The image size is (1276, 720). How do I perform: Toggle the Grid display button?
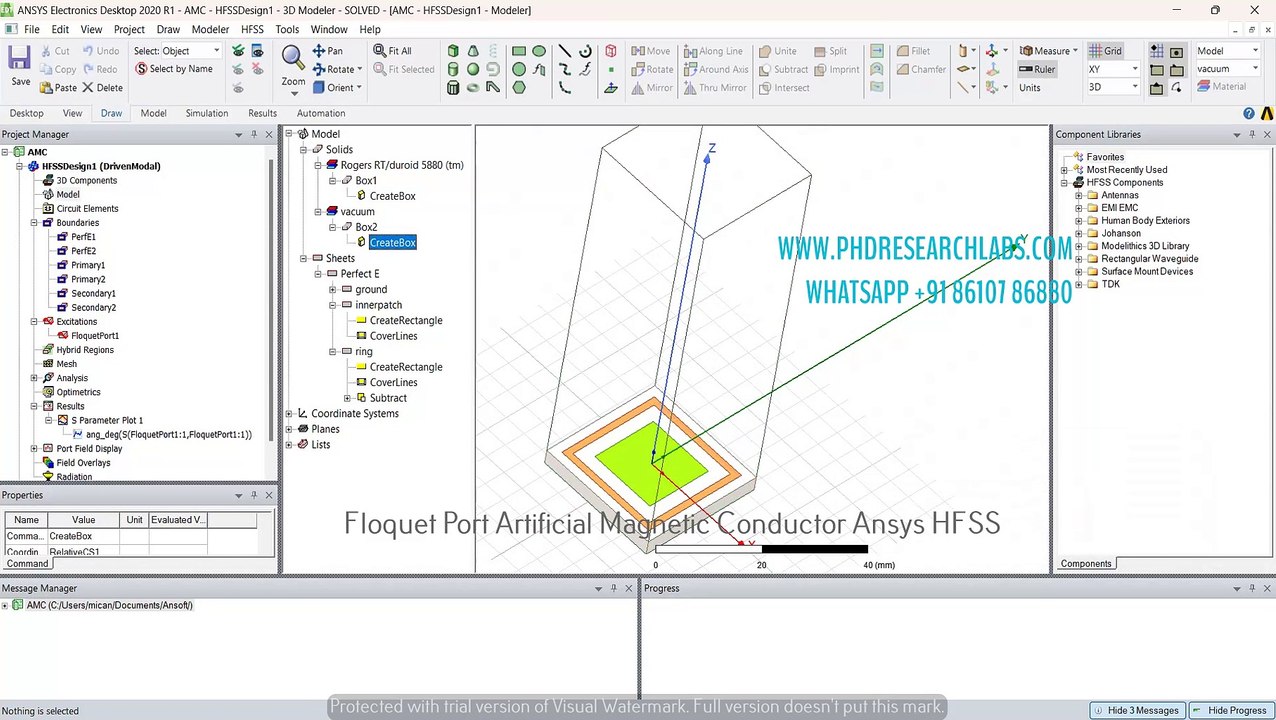pyautogui.click(x=1105, y=51)
